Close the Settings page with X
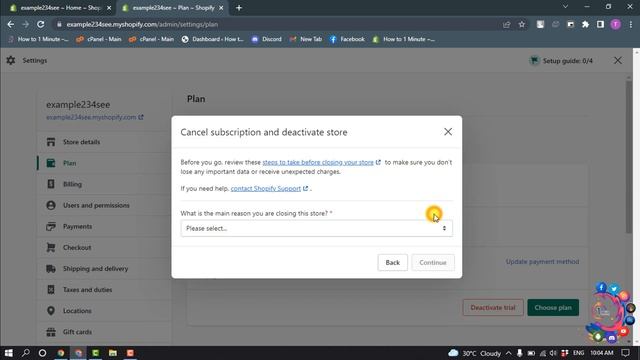Image resolution: width=640 pixels, height=360 pixels. tap(618, 61)
